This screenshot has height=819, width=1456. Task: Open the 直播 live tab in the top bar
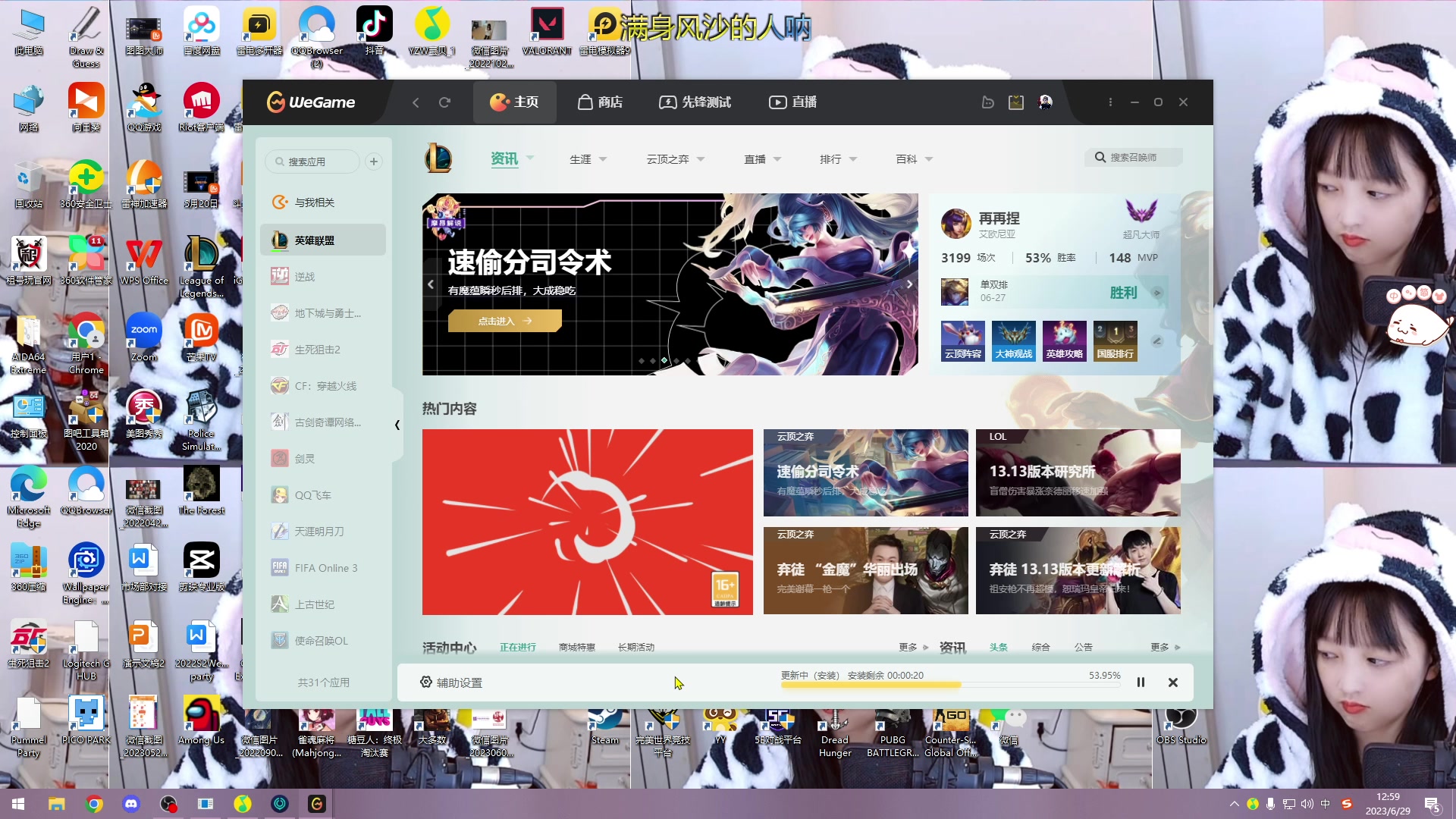[792, 102]
